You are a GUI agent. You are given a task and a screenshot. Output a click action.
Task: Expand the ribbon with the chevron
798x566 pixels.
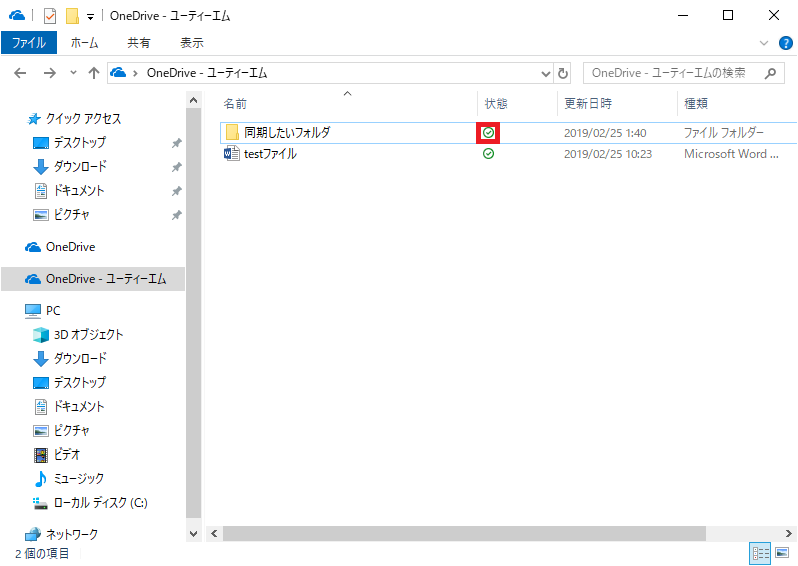(763, 43)
